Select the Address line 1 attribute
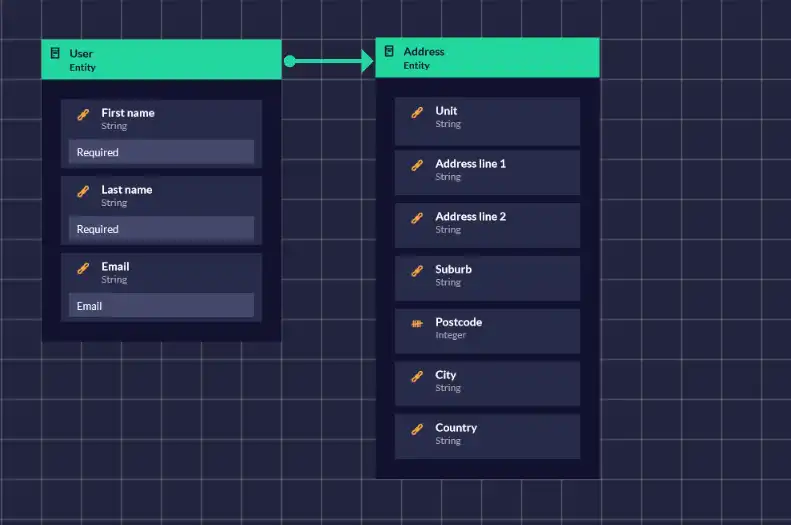 tap(487, 171)
